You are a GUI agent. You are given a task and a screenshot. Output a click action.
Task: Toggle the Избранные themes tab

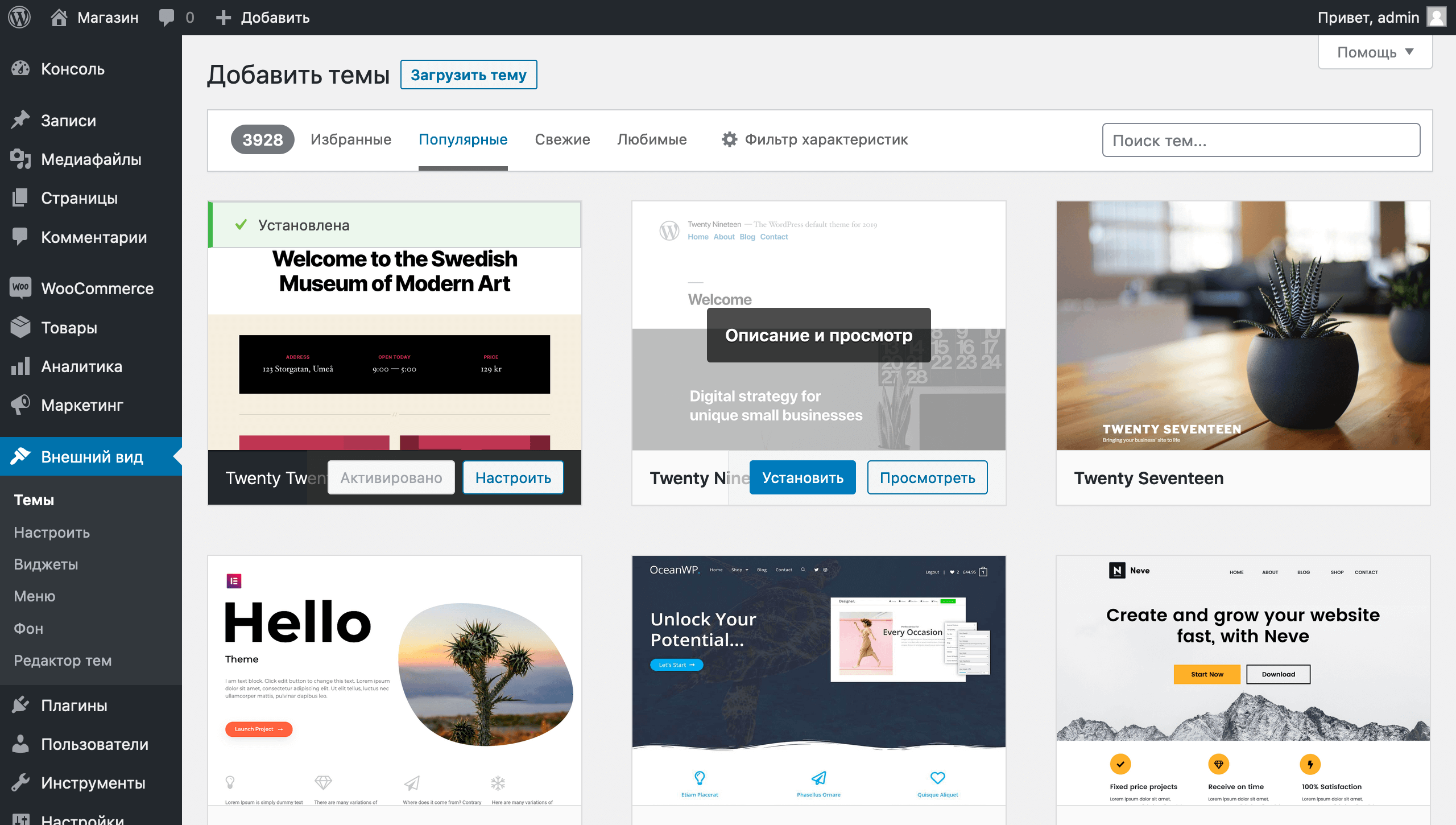pyautogui.click(x=352, y=139)
